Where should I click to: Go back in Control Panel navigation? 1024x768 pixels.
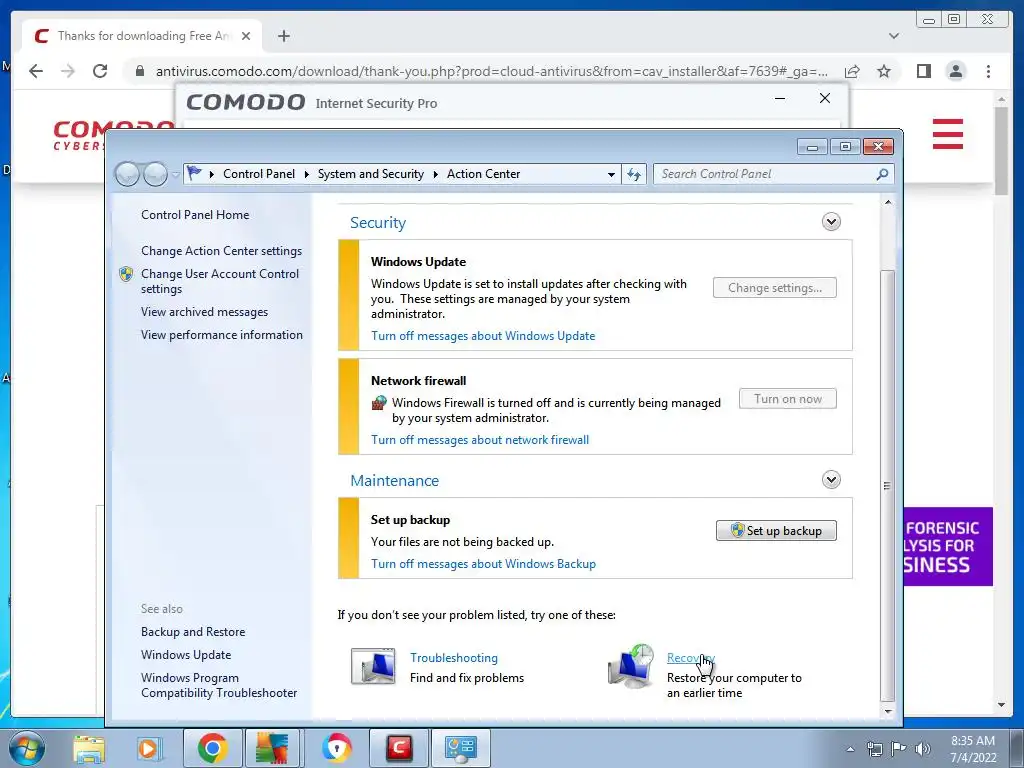tap(127, 174)
